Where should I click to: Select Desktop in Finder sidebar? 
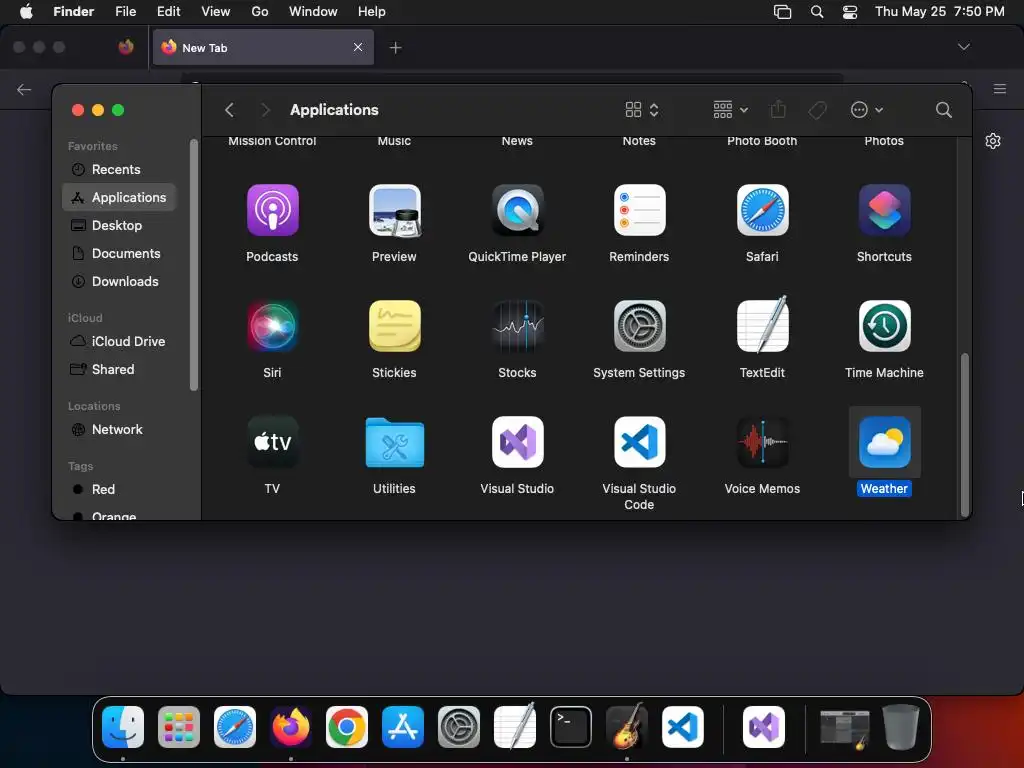(x=120, y=225)
